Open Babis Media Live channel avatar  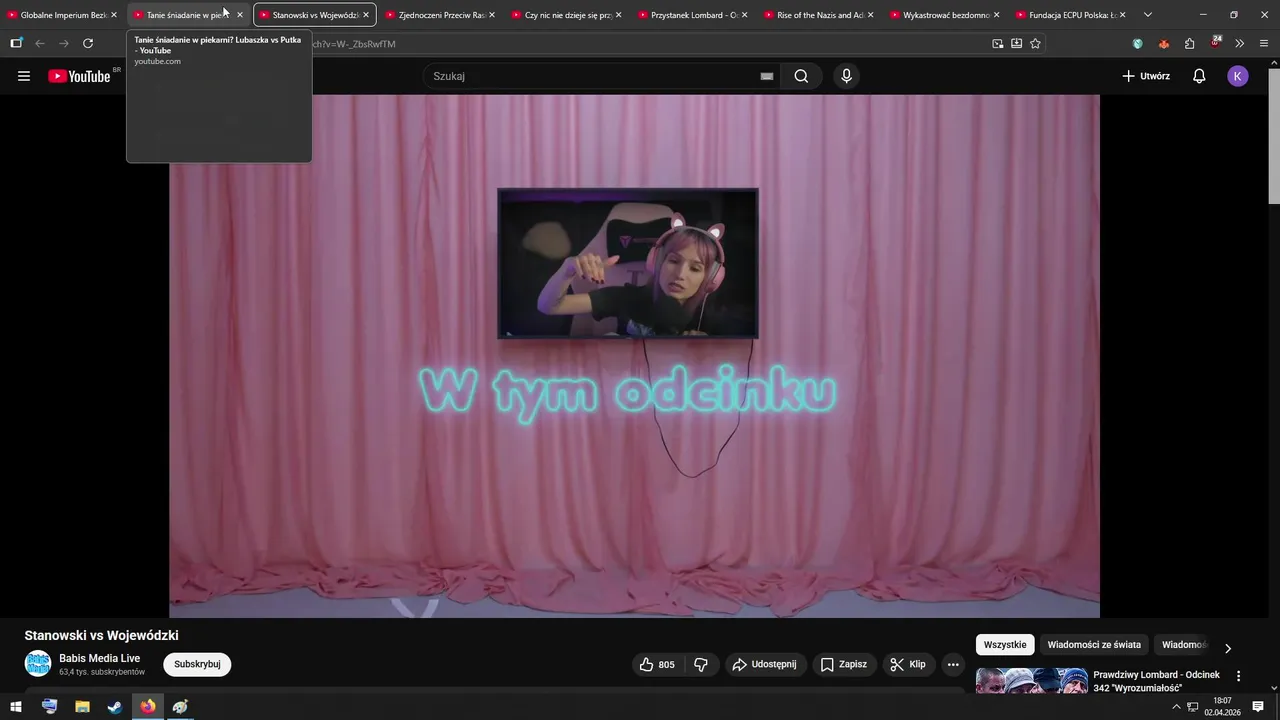(x=38, y=664)
